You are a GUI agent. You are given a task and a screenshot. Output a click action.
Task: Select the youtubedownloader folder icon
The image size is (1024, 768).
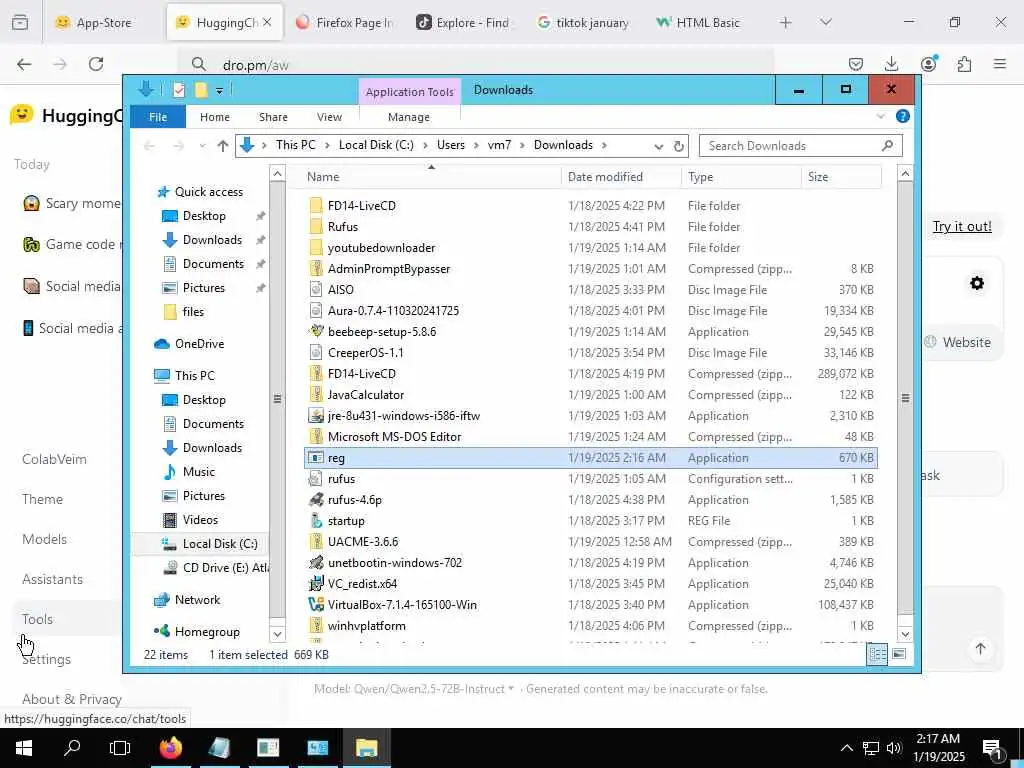coord(316,248)
